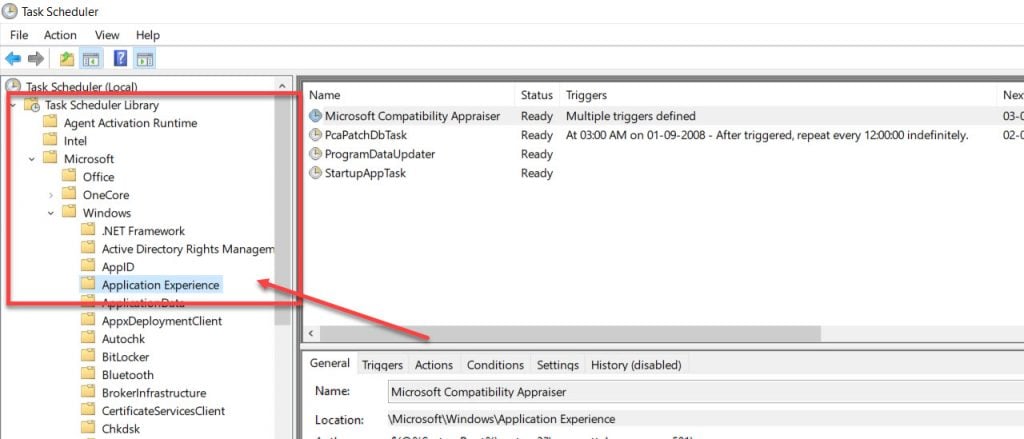The image size is (1024, 439).
Task: Click the Task Scheduler Library folder icon
Action: click(x=32, y=105)
